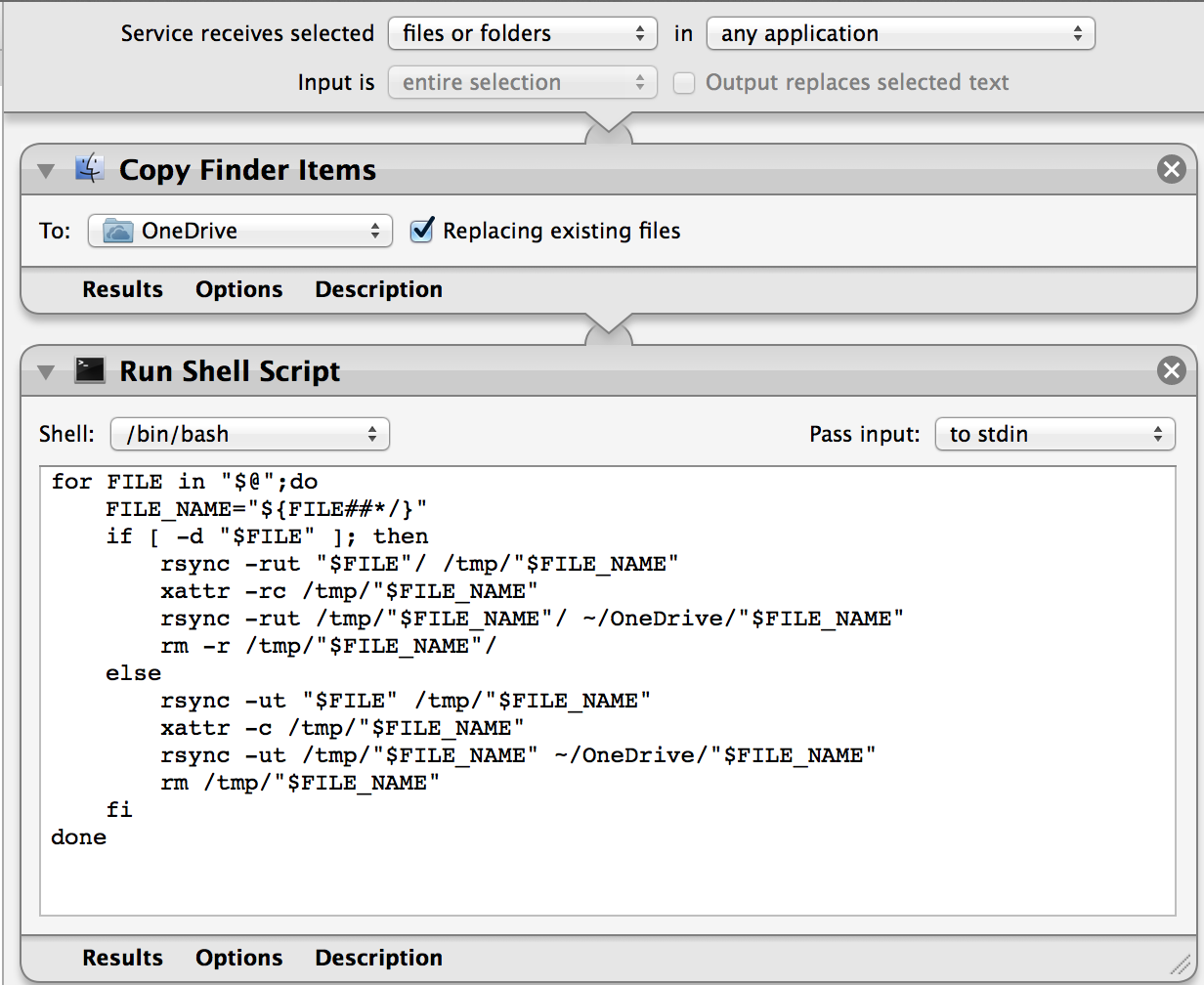Show Description of Run Shell Script
This screenshot has width=1204, height=985.
point(378,958)
